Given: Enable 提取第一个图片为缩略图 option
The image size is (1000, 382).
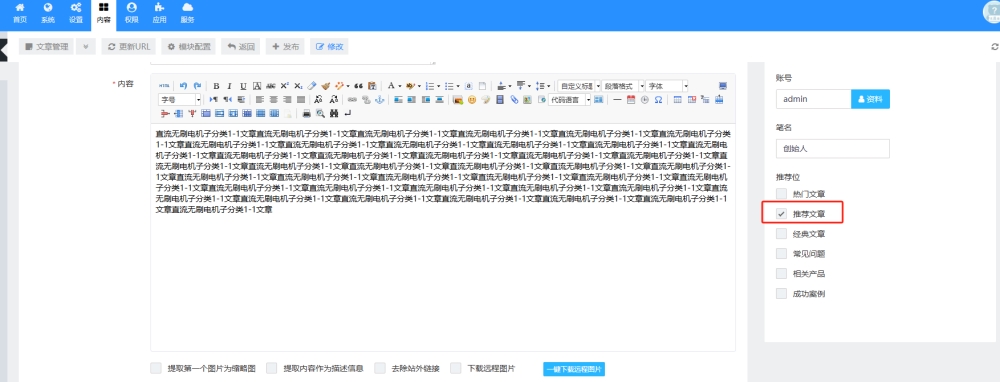Looking at the screenshot, I should [156, 368].
